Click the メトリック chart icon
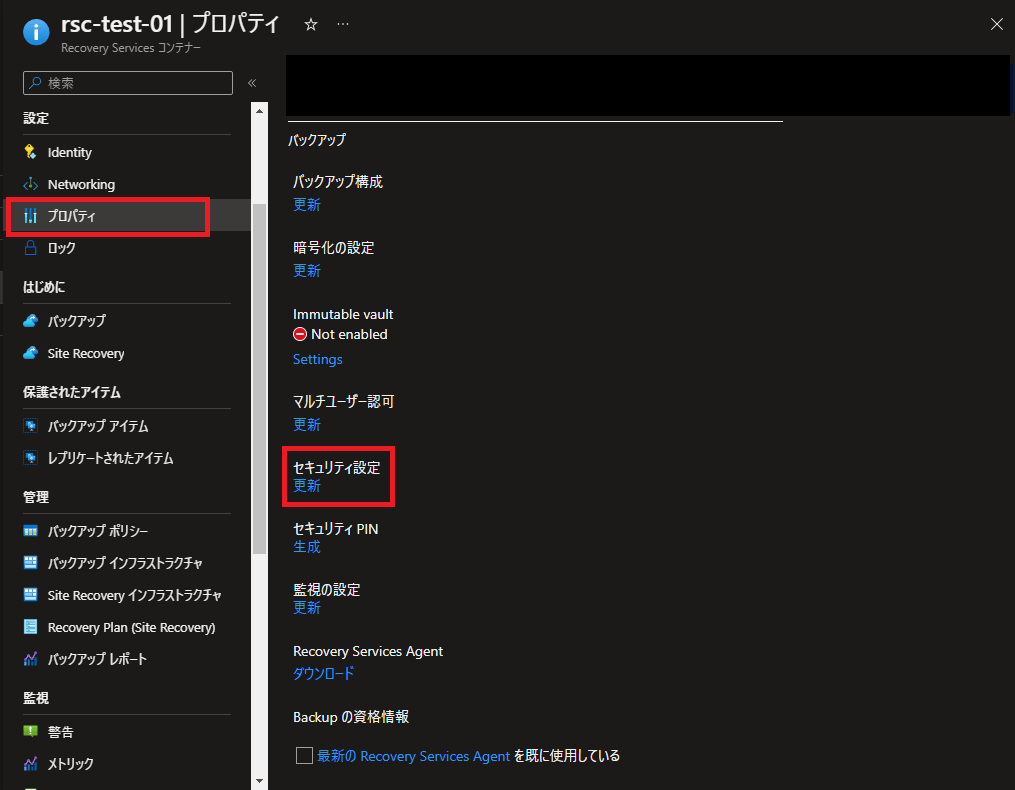Image resolution: width=1015 pixels, height=790 pixels. (x=30, y=764)
